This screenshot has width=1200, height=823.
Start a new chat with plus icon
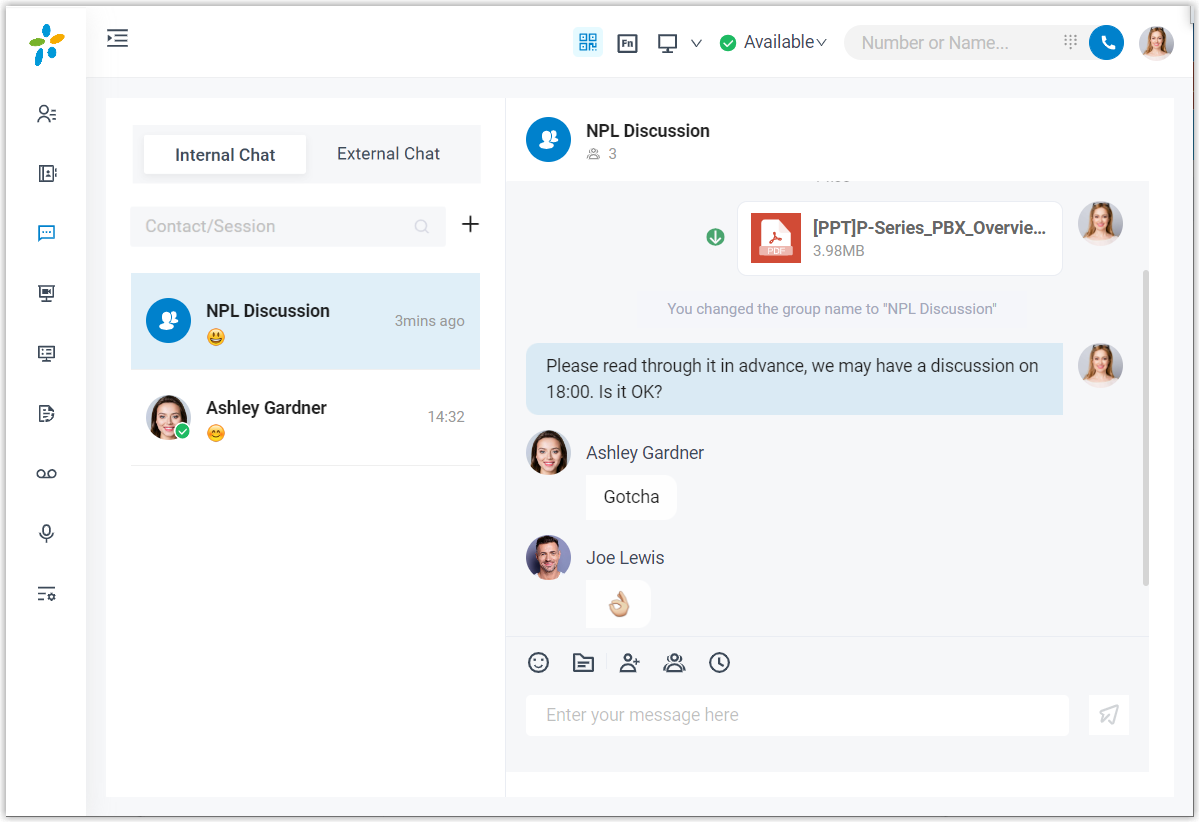pos(470,224)
